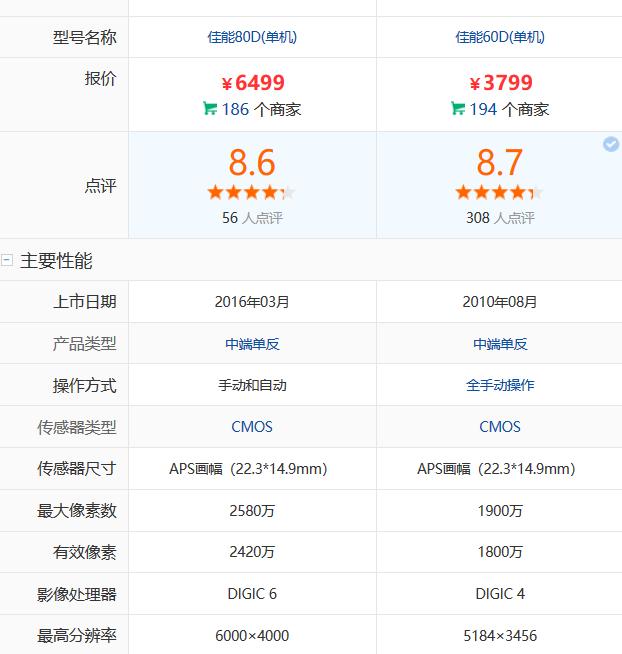The image size is (622, 654).
Task: Click the 有效像素 row label
Action: 84,552
